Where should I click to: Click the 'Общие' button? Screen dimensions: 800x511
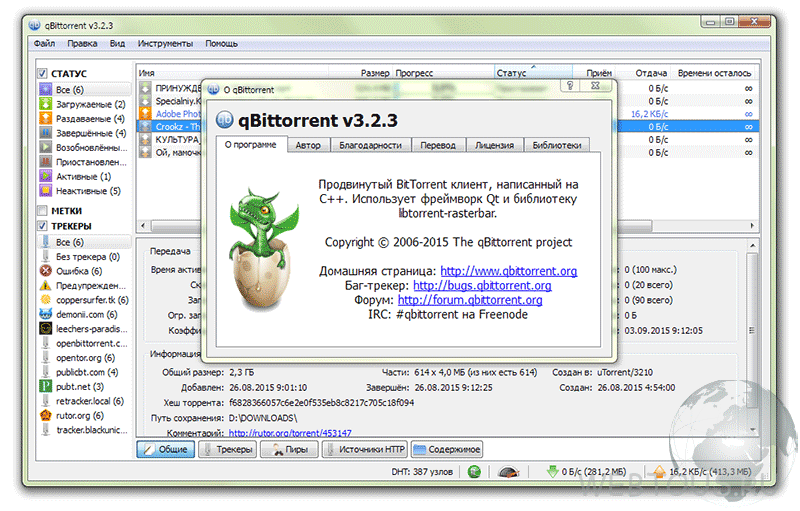[166, 449]
